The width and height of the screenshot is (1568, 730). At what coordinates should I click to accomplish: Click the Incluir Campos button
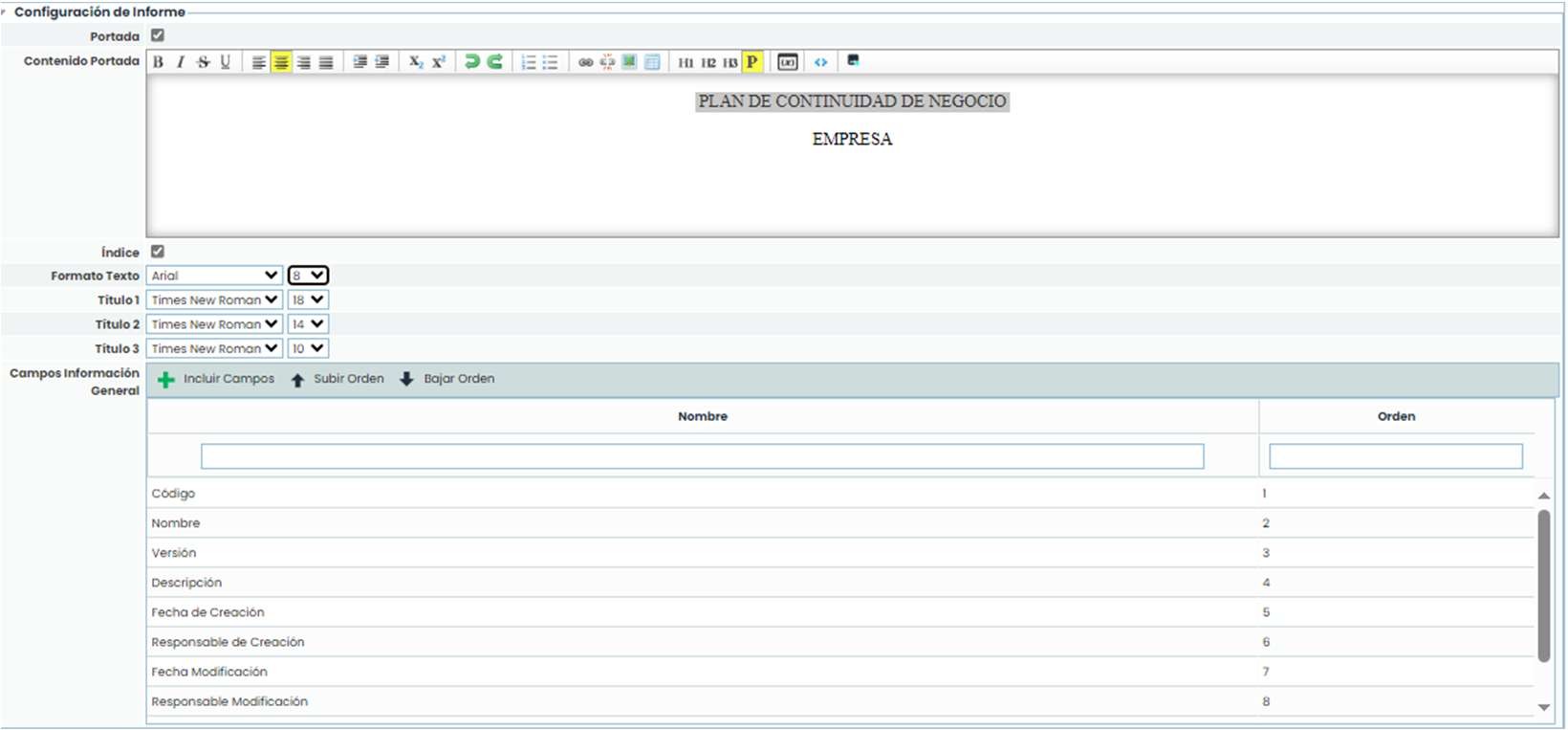coord(216,379)
